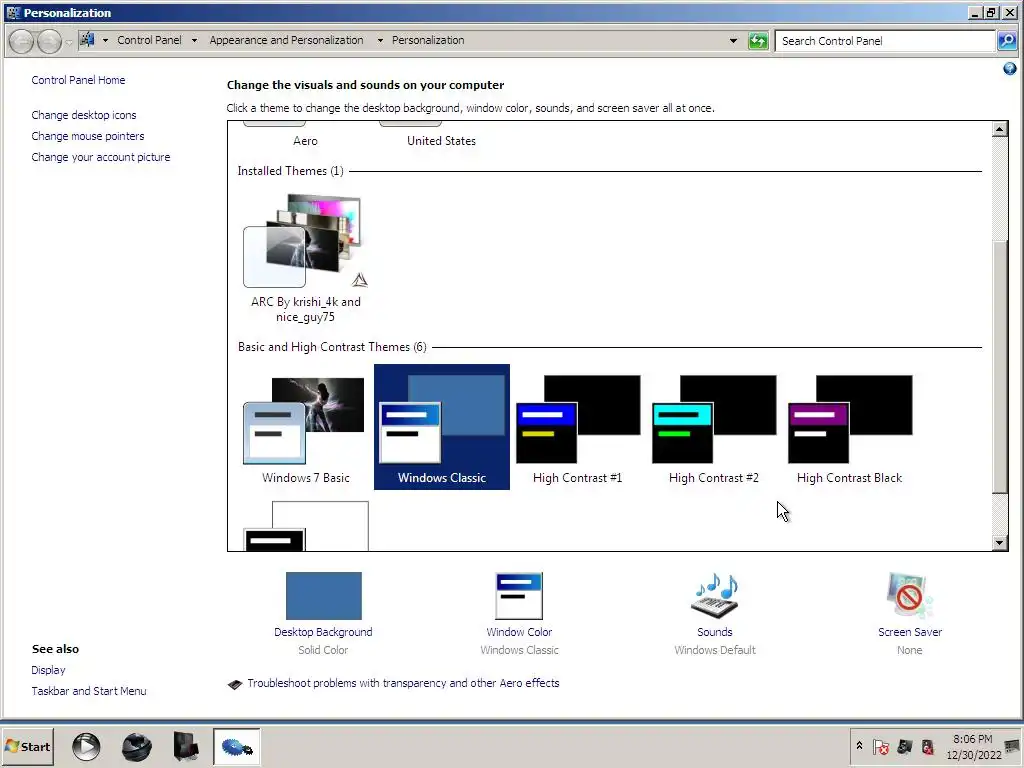
Task: Click the Personalization title bar icon
Action: coord(13,12)
